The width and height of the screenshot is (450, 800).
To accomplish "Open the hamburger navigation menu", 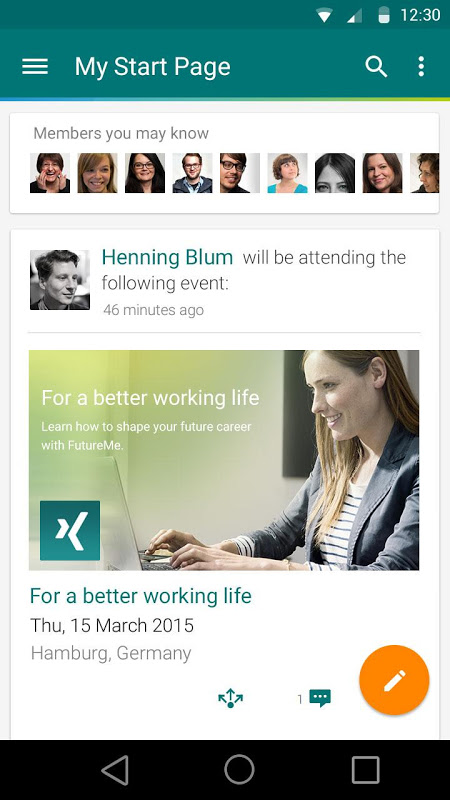I will tap(35, 67).
